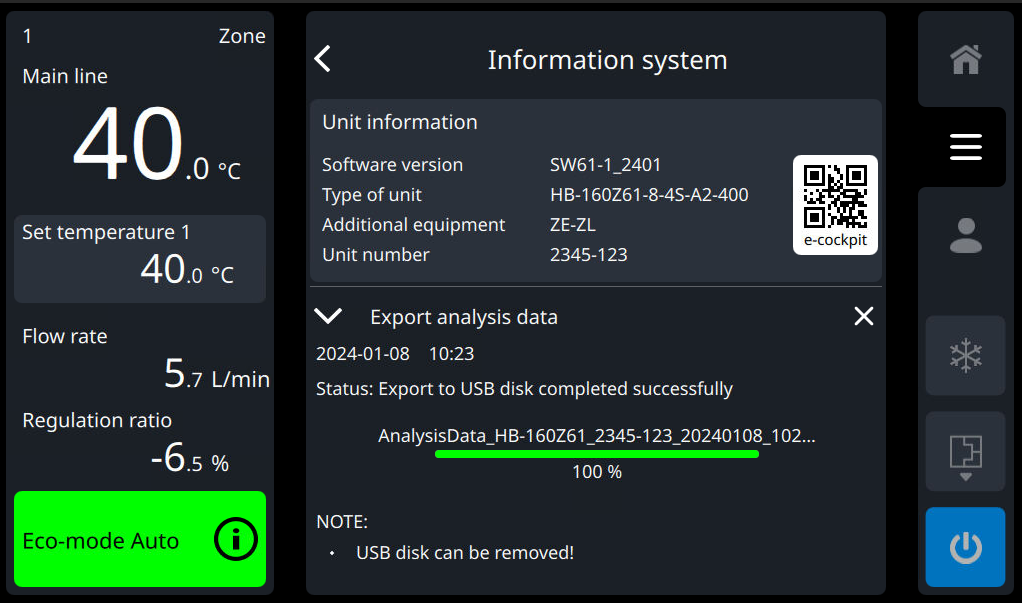1022x603 pixels.
Task: Tap the Regulation ratio value
Action: [189, 459]
